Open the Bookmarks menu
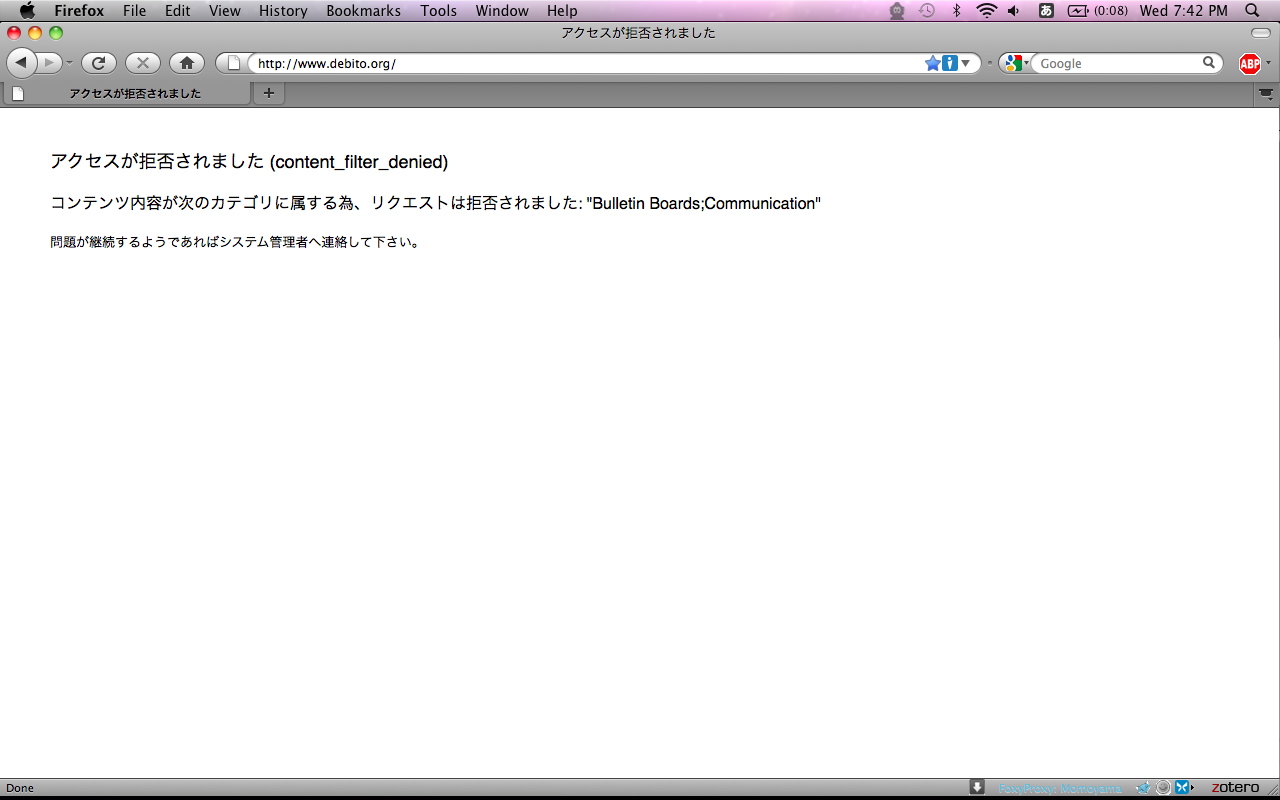Viewport: 1280px width, 800px height. point(363,11)
